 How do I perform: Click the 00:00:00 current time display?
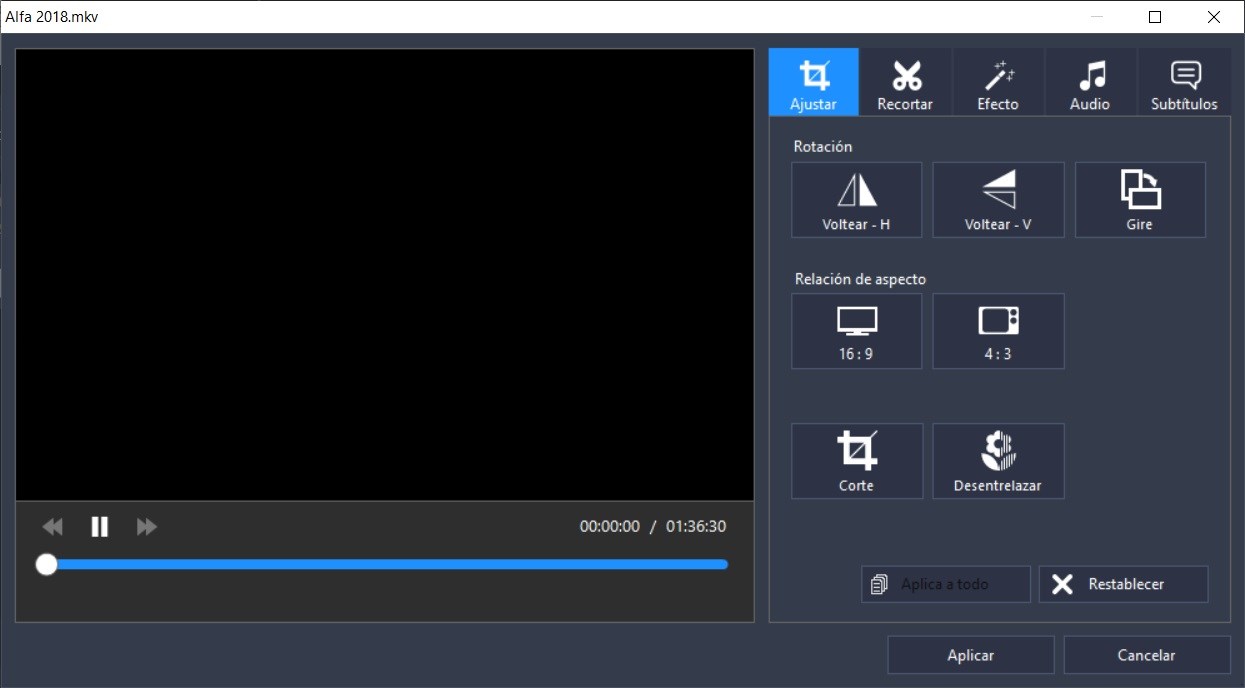click(609, 527)
